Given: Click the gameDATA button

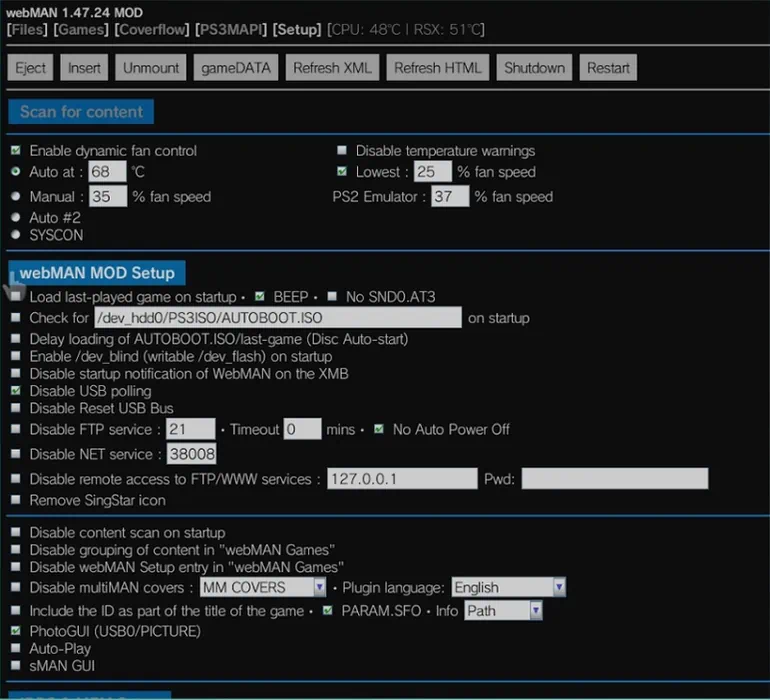Looking at the screenshot, I should click(x=236, y=68).
